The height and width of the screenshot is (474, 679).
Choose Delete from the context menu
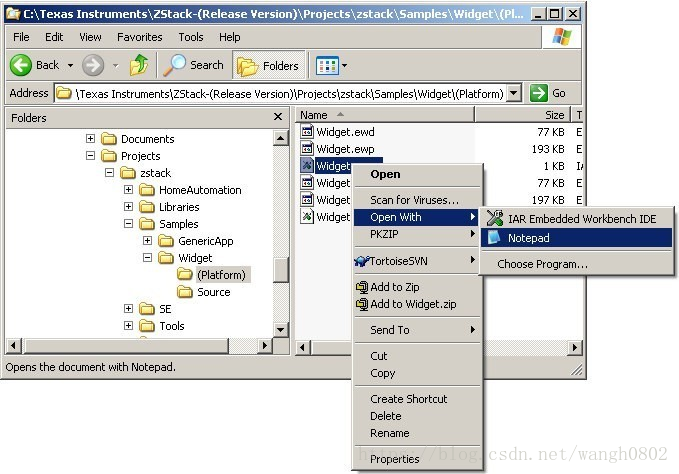[x=418, y=416]
